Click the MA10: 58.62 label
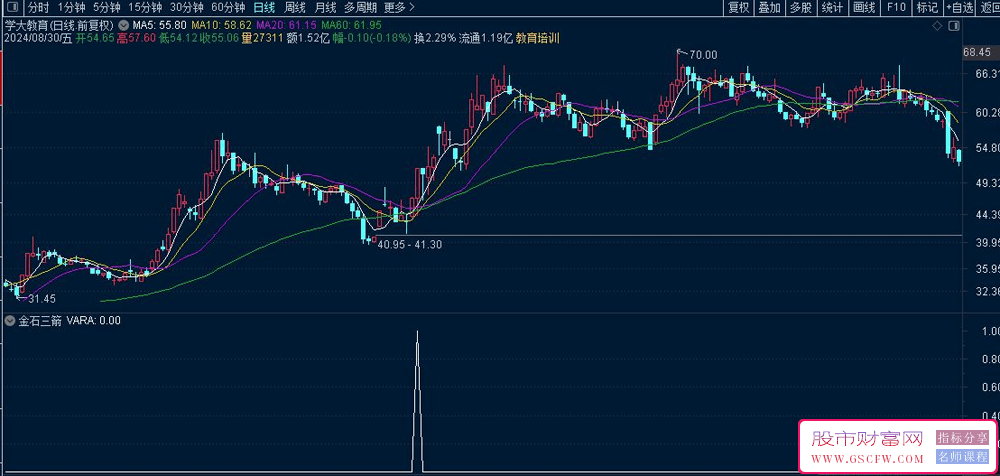The height and width of the screenshot is (476, 1000). click(x=221, y=26)
